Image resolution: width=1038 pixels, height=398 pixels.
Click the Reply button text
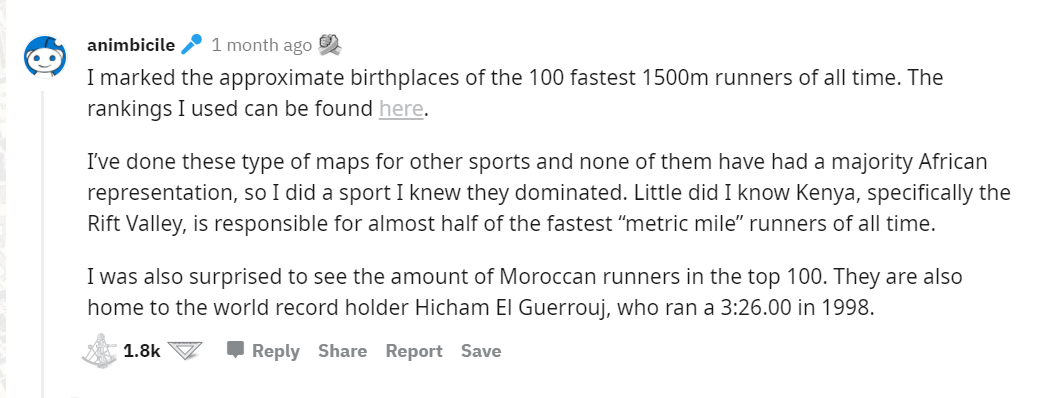pyautogui.click(x=275, y=351)
